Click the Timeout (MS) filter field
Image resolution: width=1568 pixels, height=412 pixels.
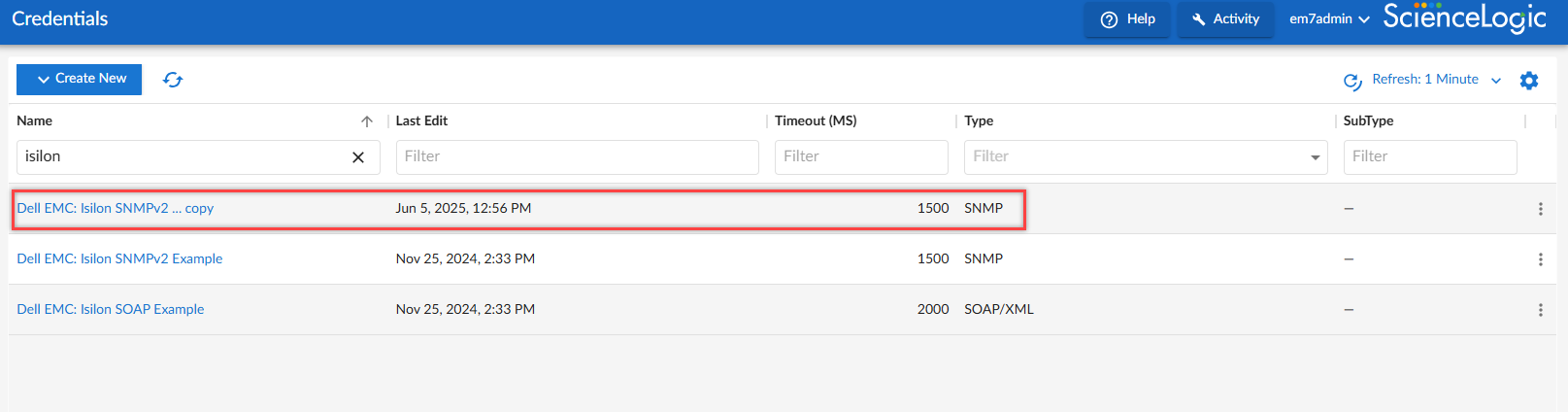tap(861, 157)
